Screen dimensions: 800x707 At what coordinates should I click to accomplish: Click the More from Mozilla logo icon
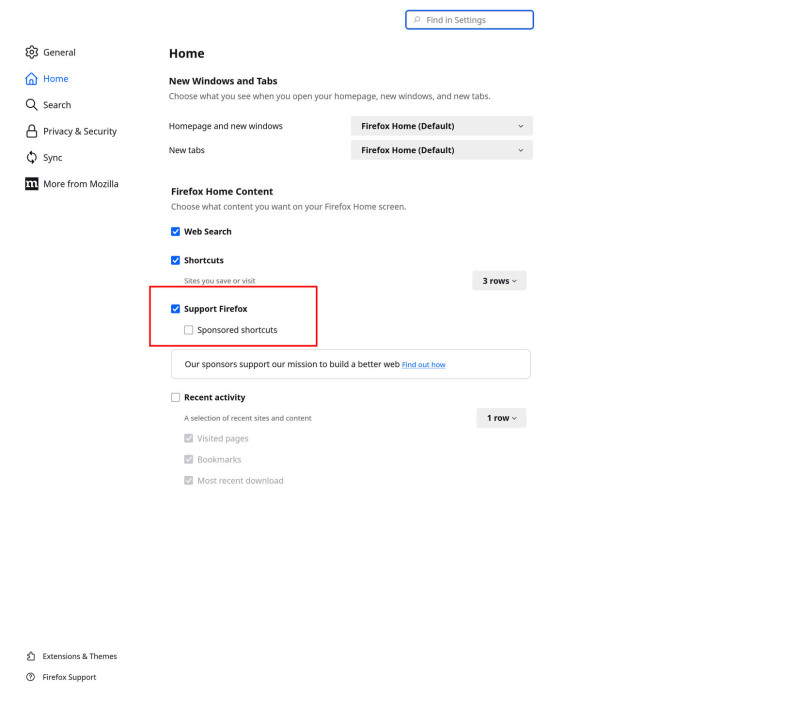pyautogui.click(x=32, y=184)
